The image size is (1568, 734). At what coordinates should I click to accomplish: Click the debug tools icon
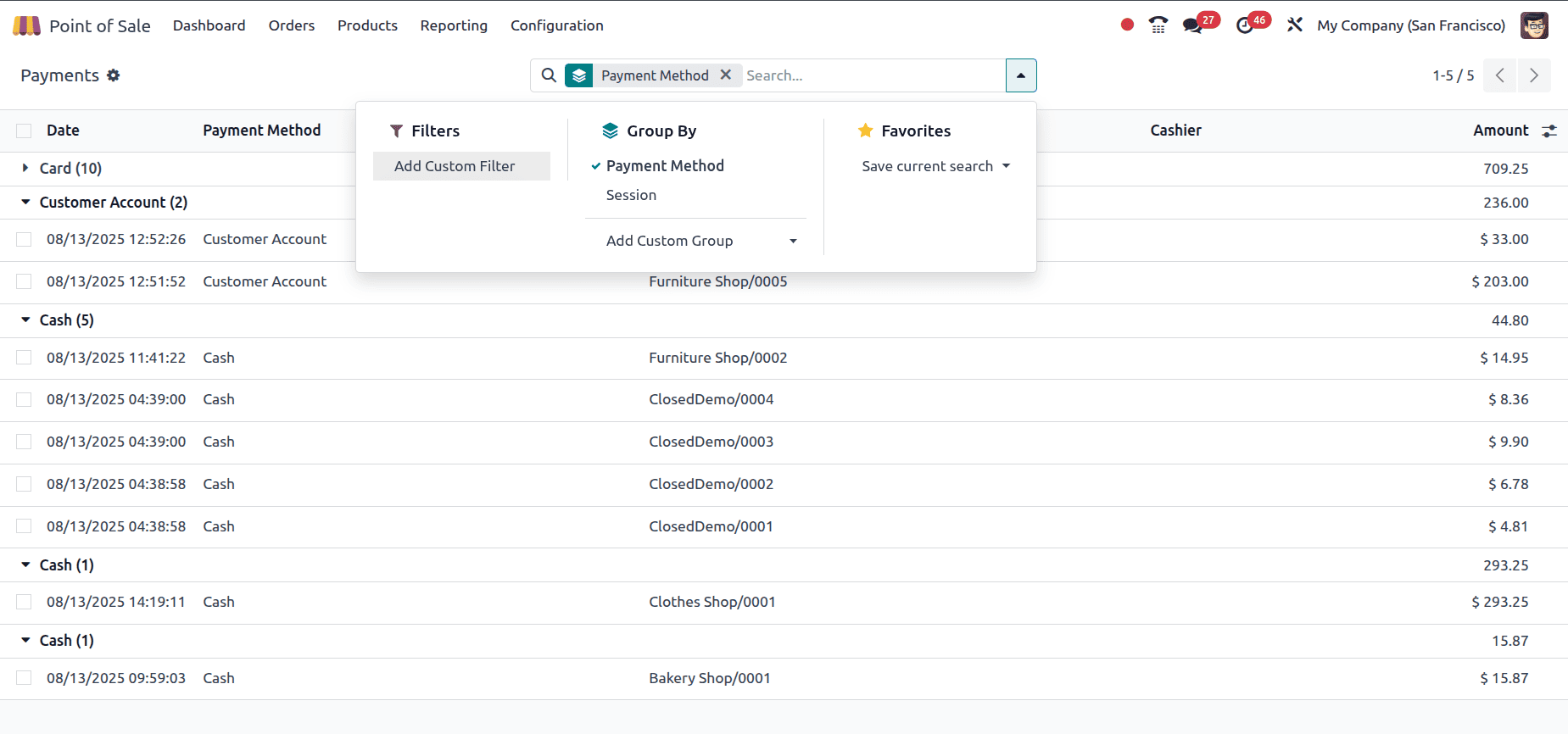(x=1294, y=25)
